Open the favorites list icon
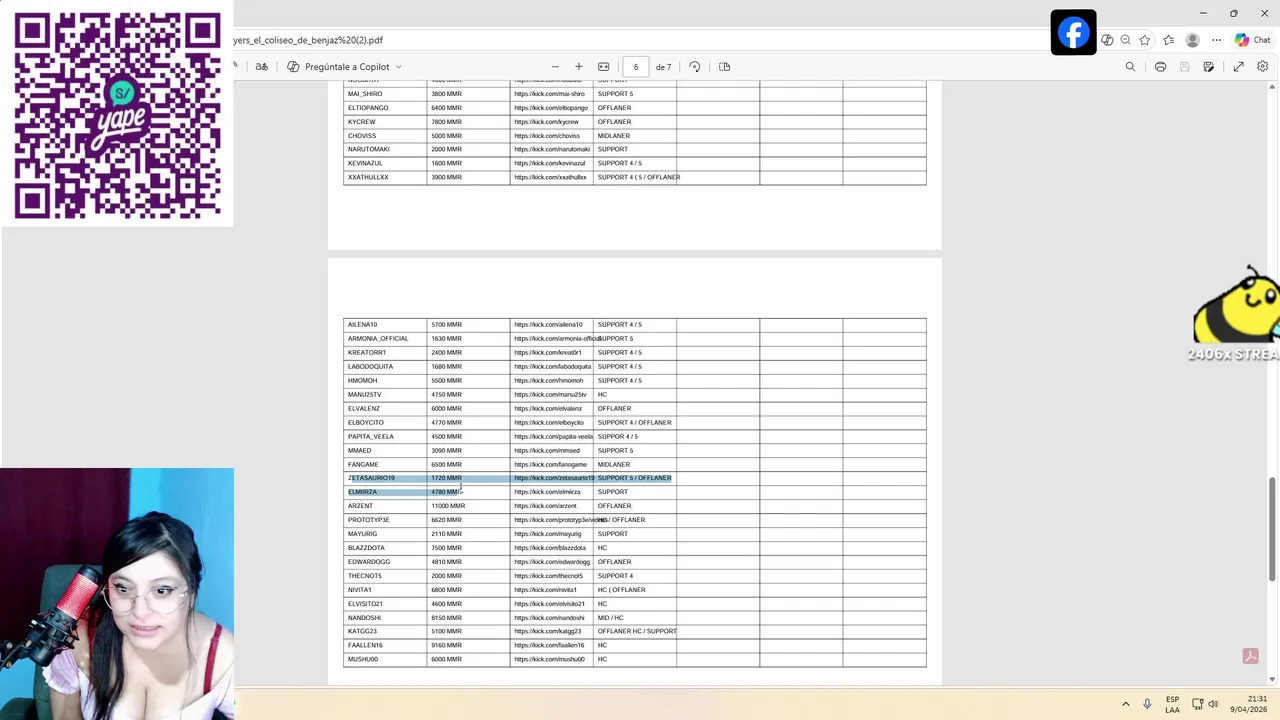 point(1169,40)
